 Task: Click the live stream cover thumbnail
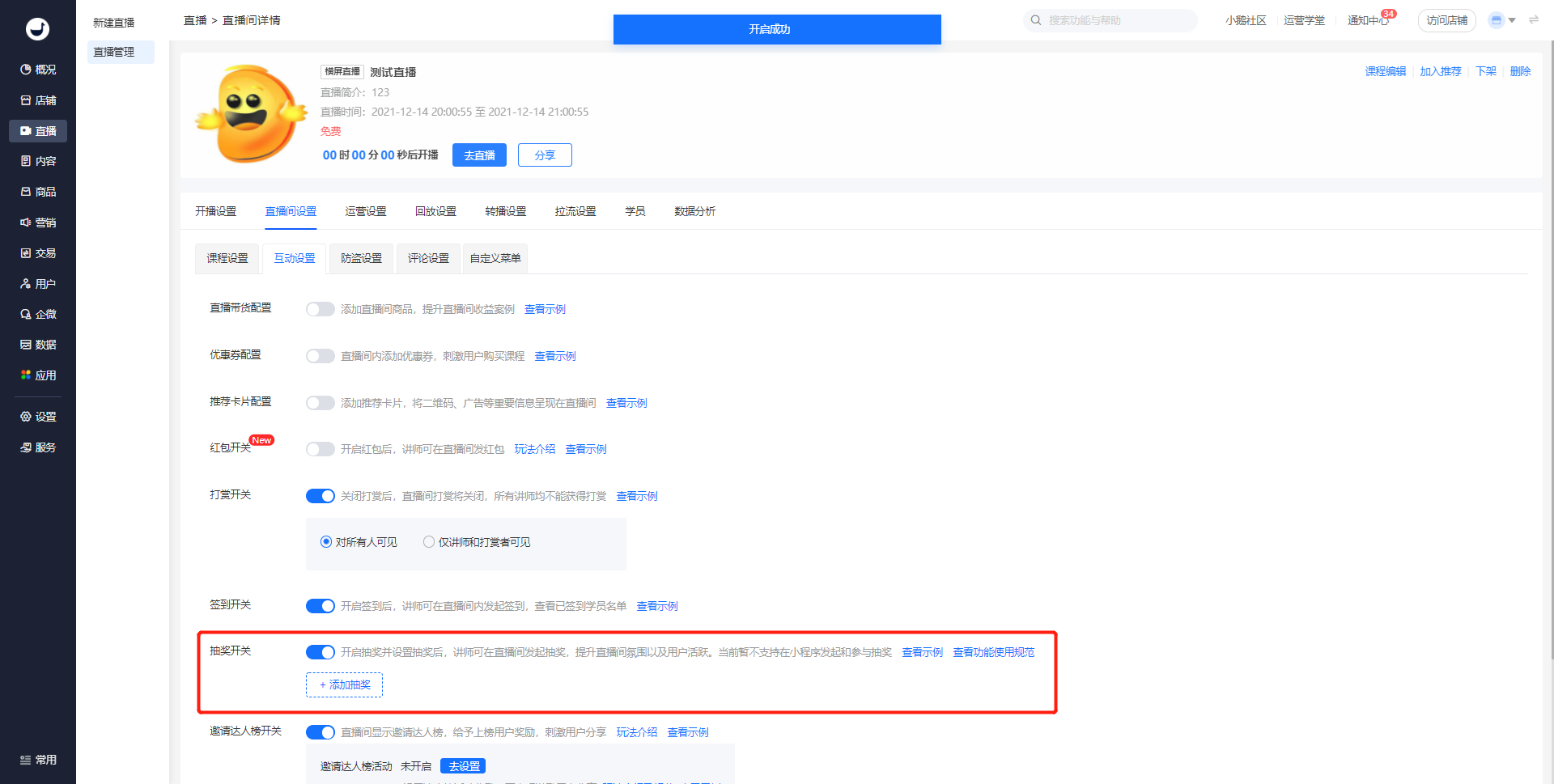tap(252, 114)
